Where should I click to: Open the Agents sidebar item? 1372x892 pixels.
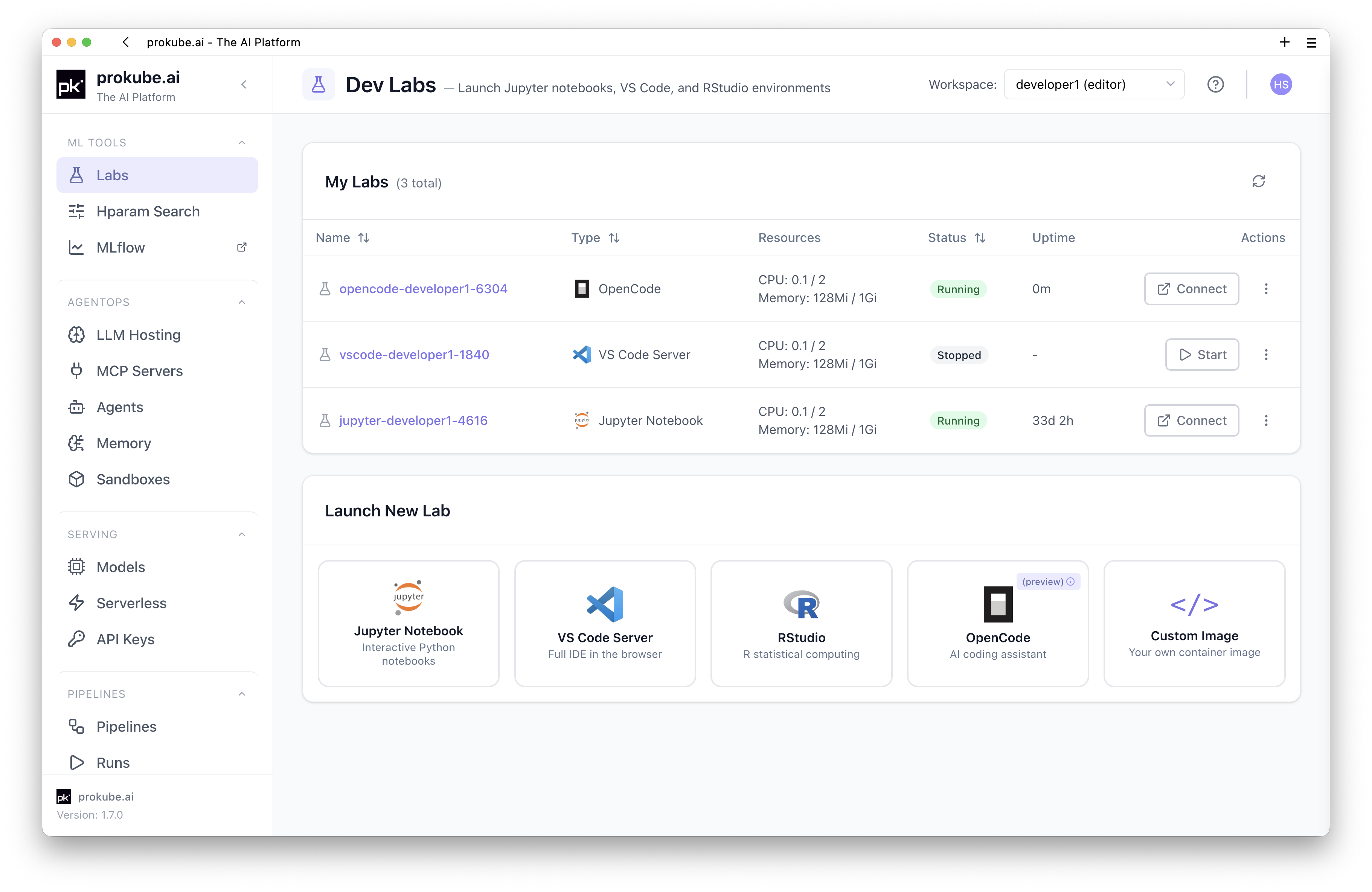click(x=157, y=407)
